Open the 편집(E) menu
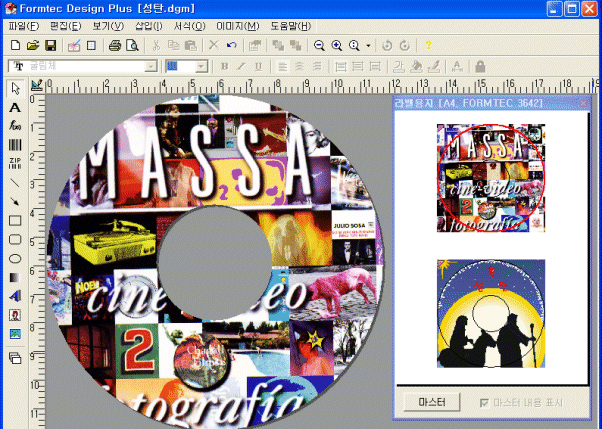Viewport: 602px width, 429px height. (66, 26)
